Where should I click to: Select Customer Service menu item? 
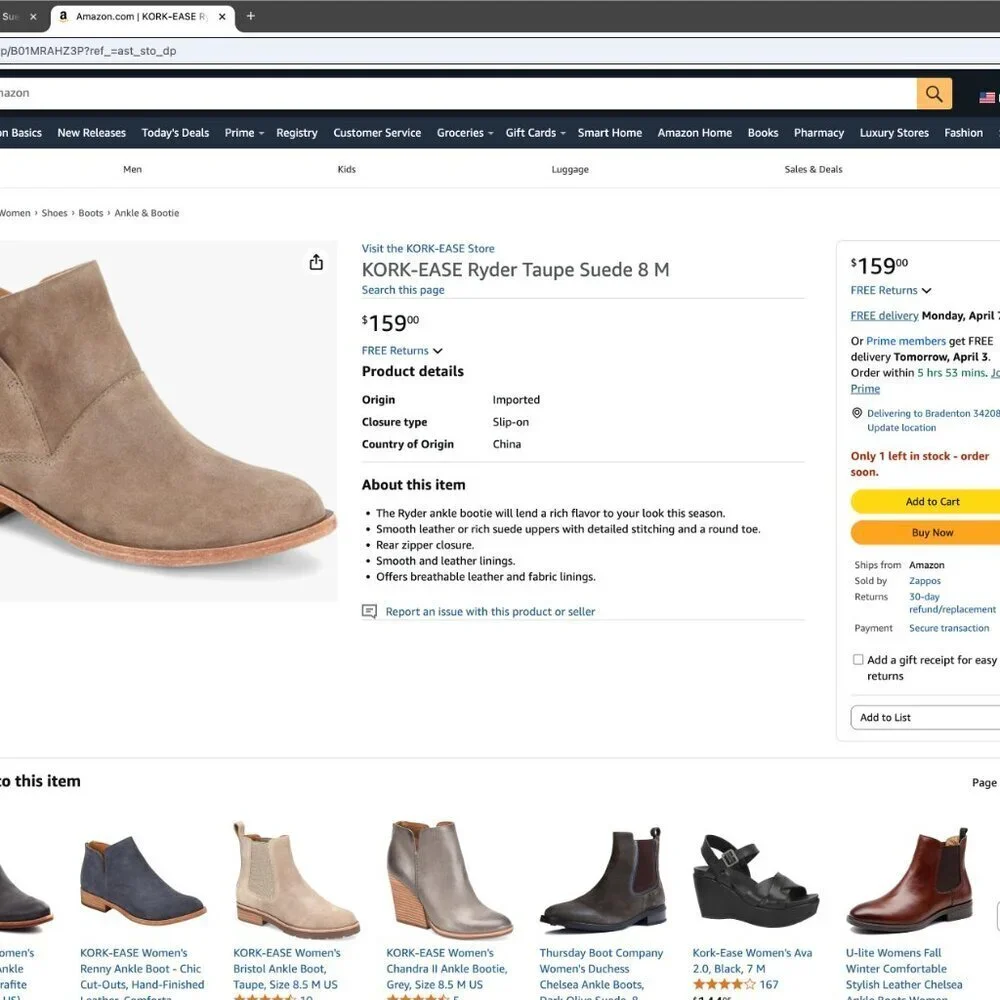pyautogui.click(x=377, y=133)
